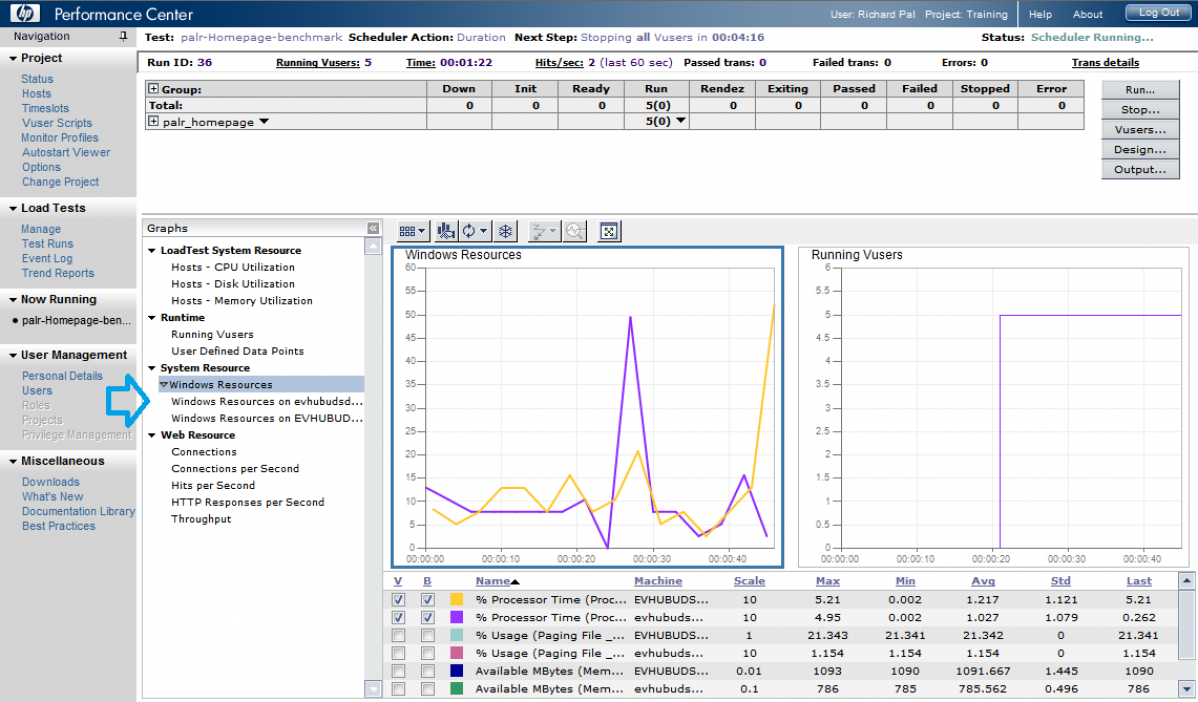1198x702 pixels.
Task: Click the maximize graph icon in toolbar
Action: pos(609,231)
